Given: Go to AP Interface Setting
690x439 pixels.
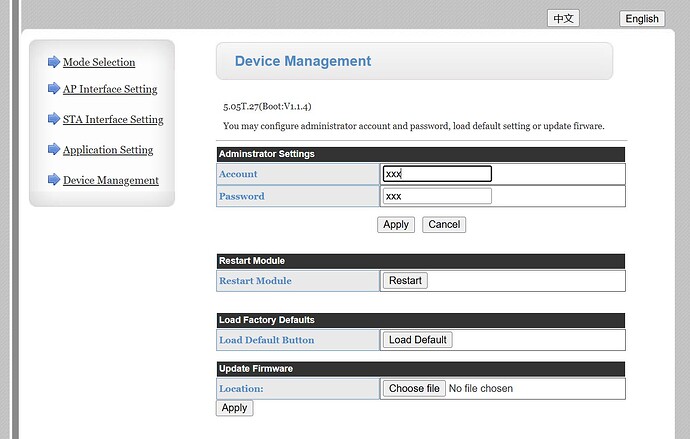Looking at the screenshot, I should coord(110,89).
